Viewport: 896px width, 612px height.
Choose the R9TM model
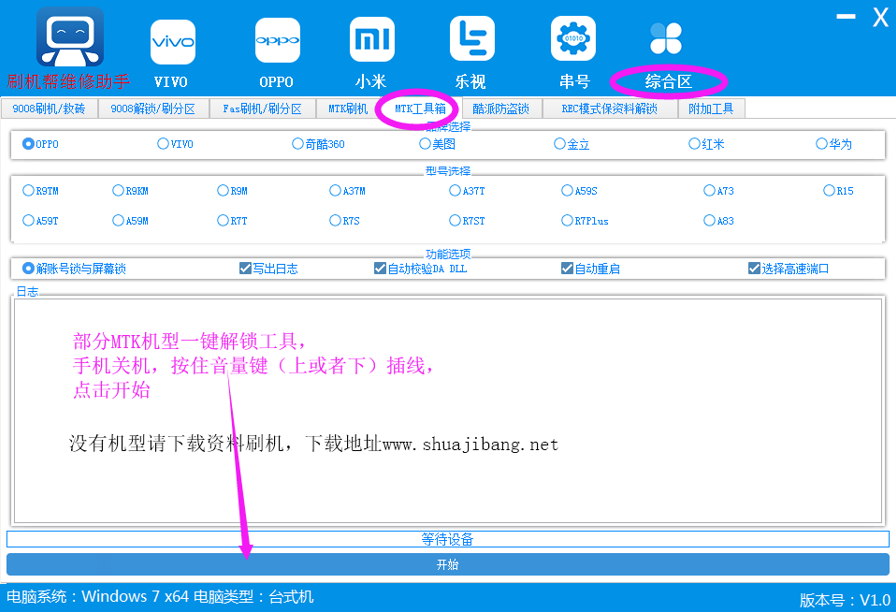click(28, 191)
